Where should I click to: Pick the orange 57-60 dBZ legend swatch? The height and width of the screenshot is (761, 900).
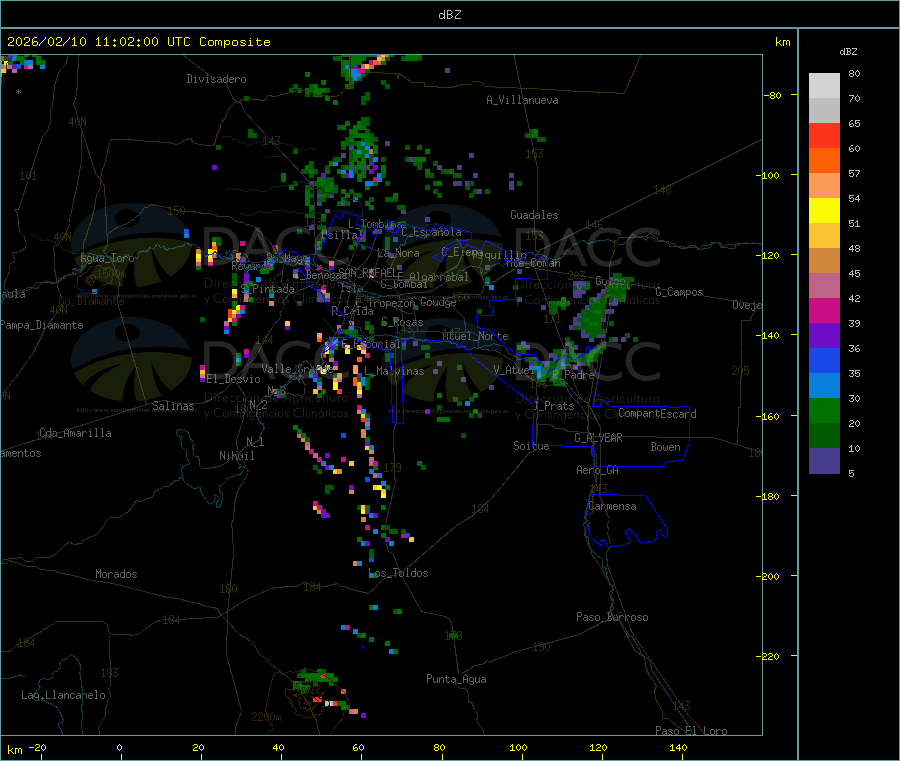pos(824,161)
